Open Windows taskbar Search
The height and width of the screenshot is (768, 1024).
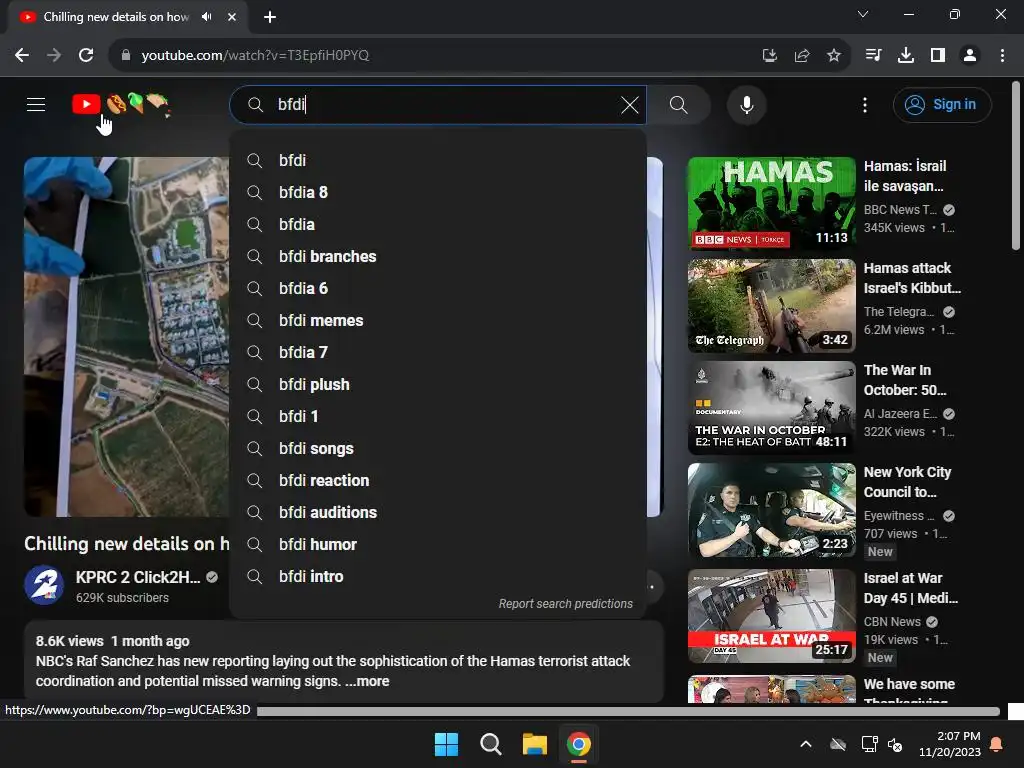coord(490,744)
